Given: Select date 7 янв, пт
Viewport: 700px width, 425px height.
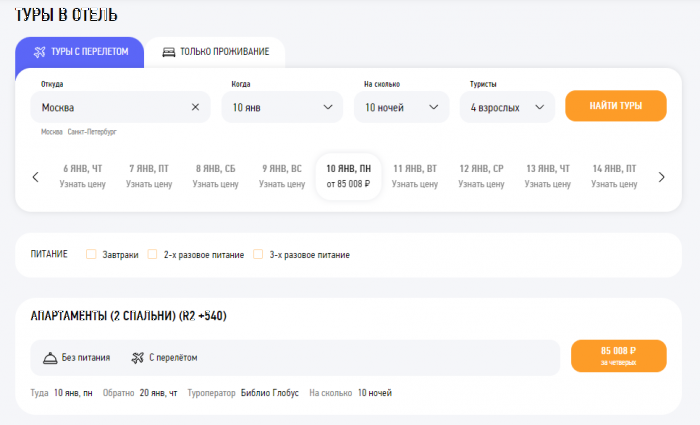Looking at the screenshot, I should (x=149, y=176).
